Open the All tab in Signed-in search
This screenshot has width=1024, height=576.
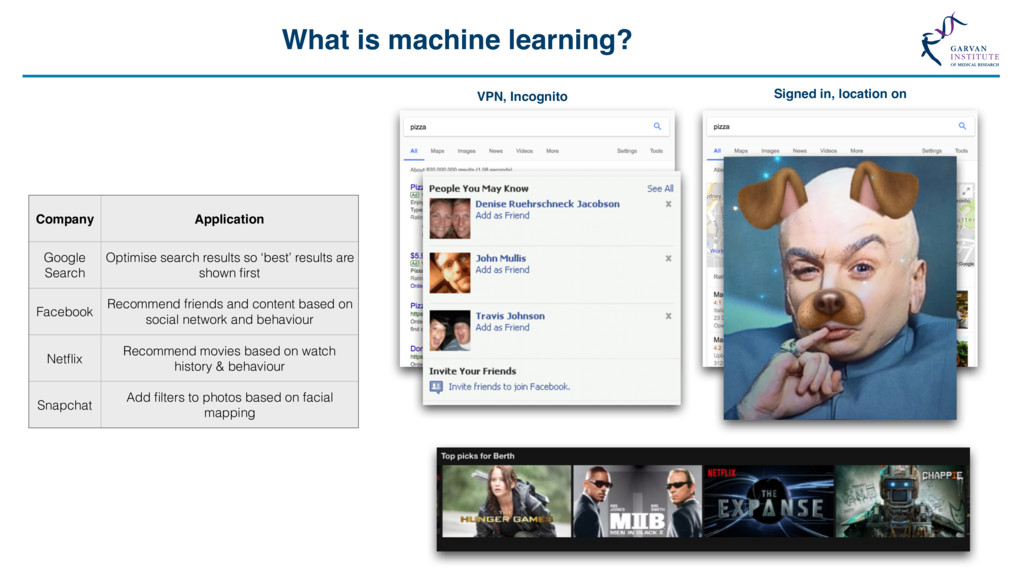pyautogui.click(x=717, y=151)
